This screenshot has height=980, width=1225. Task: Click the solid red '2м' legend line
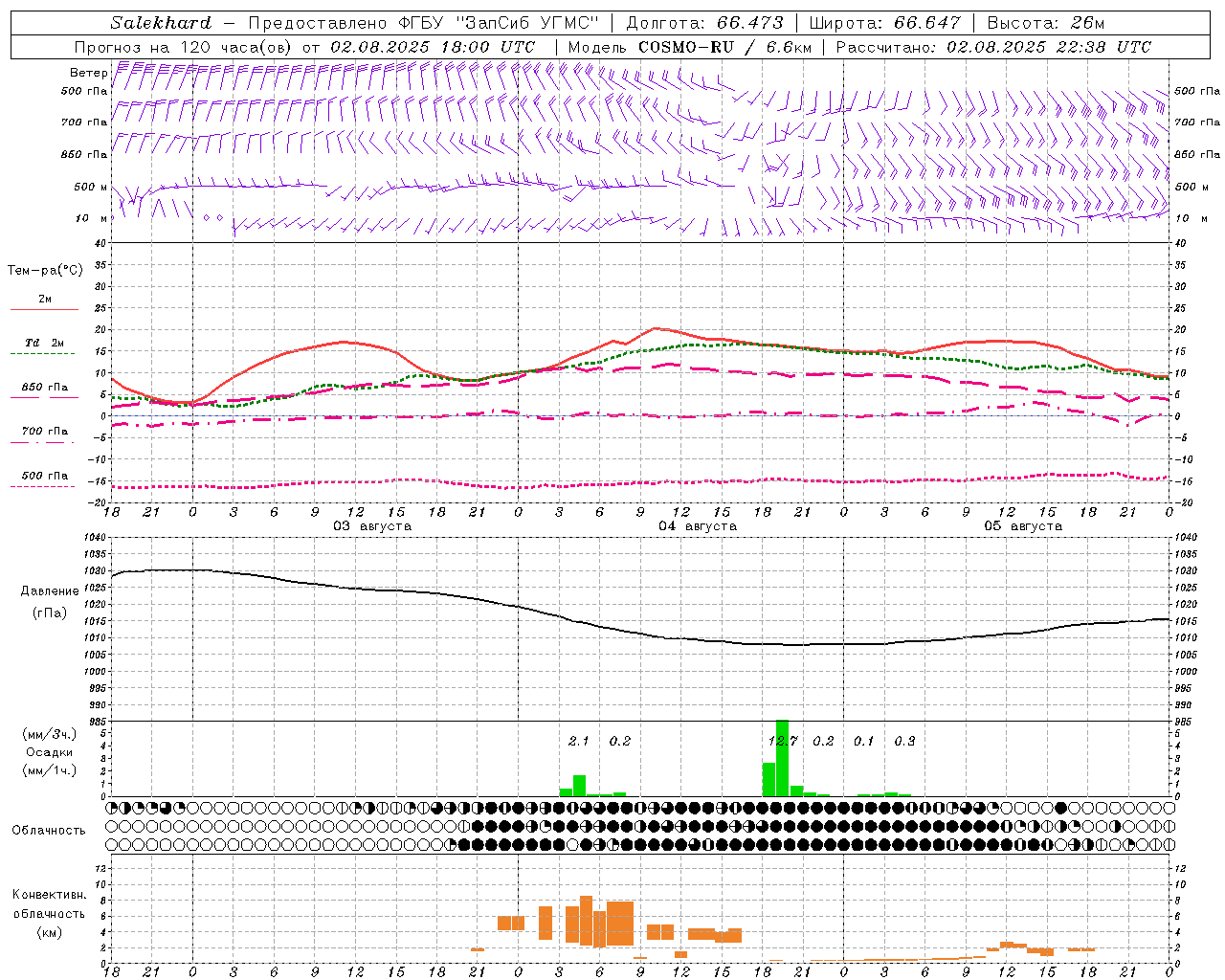(x=44, y=309)
